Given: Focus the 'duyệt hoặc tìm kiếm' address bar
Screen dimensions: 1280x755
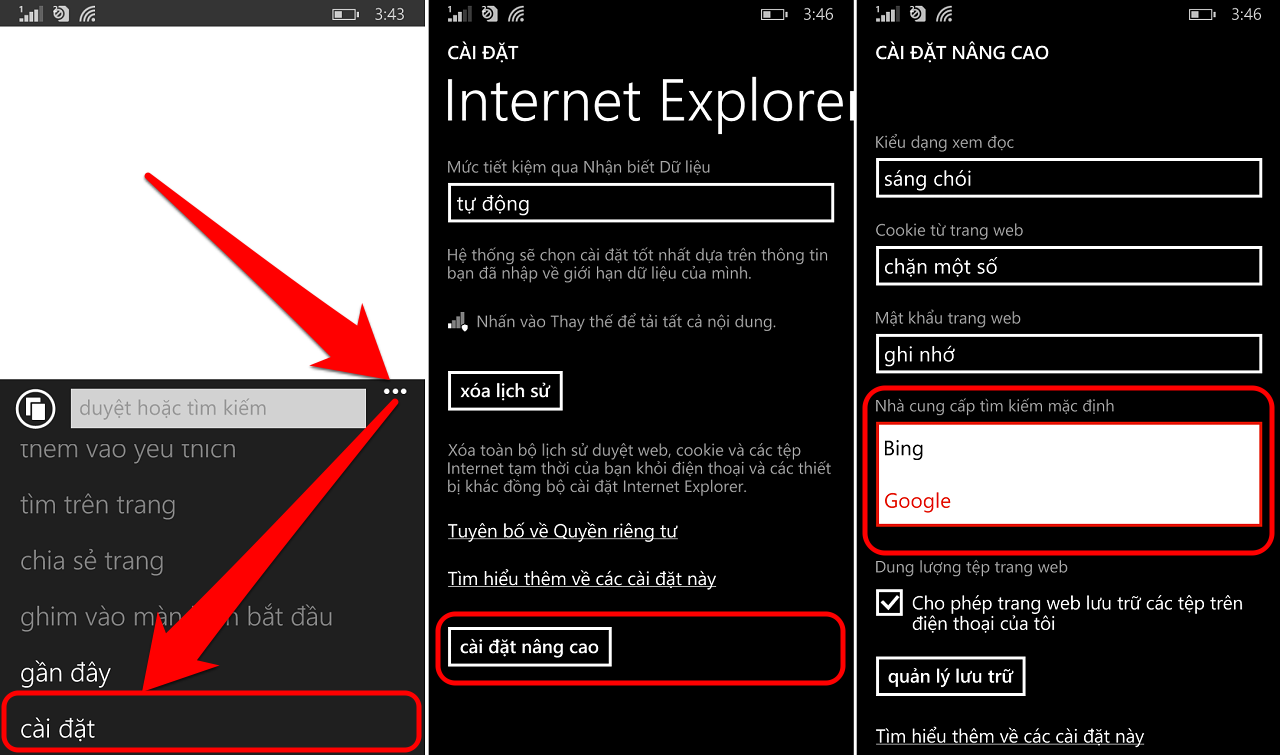Looking at the screenshot, I should (218, 408).
